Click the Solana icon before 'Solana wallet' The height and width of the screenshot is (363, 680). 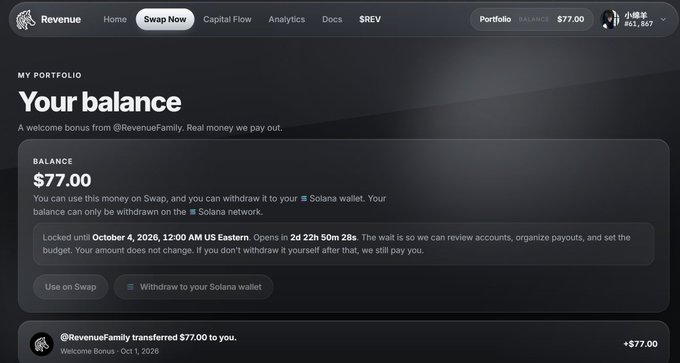(x=304, y=199)
